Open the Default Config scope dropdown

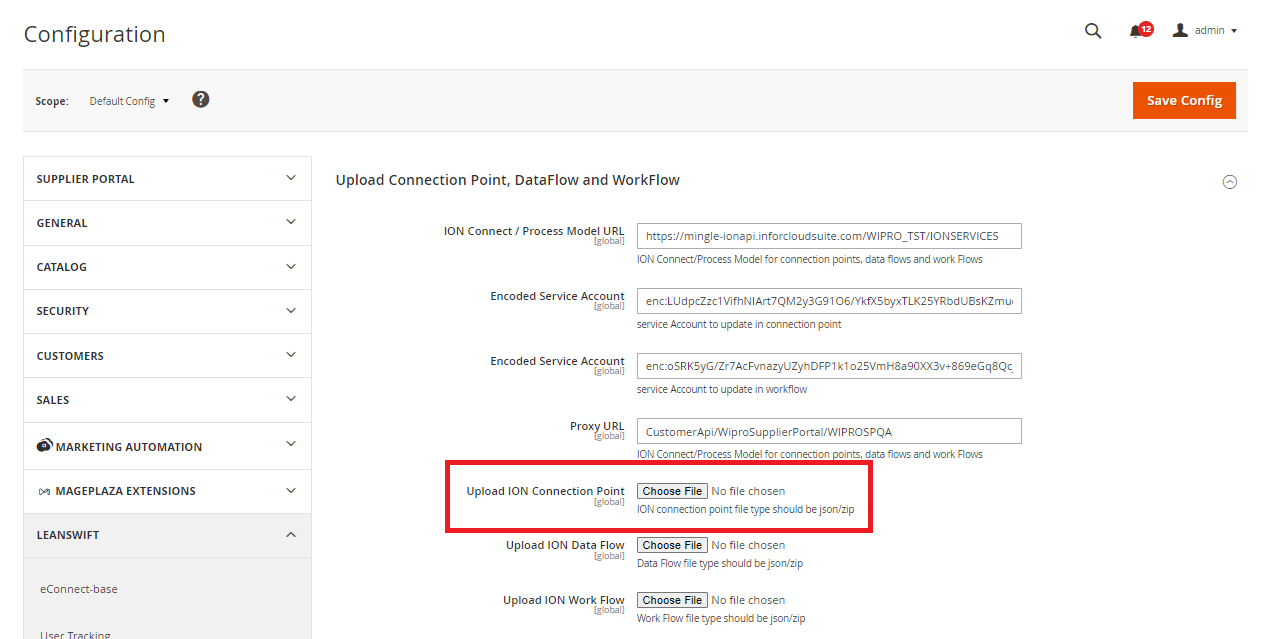129,101
